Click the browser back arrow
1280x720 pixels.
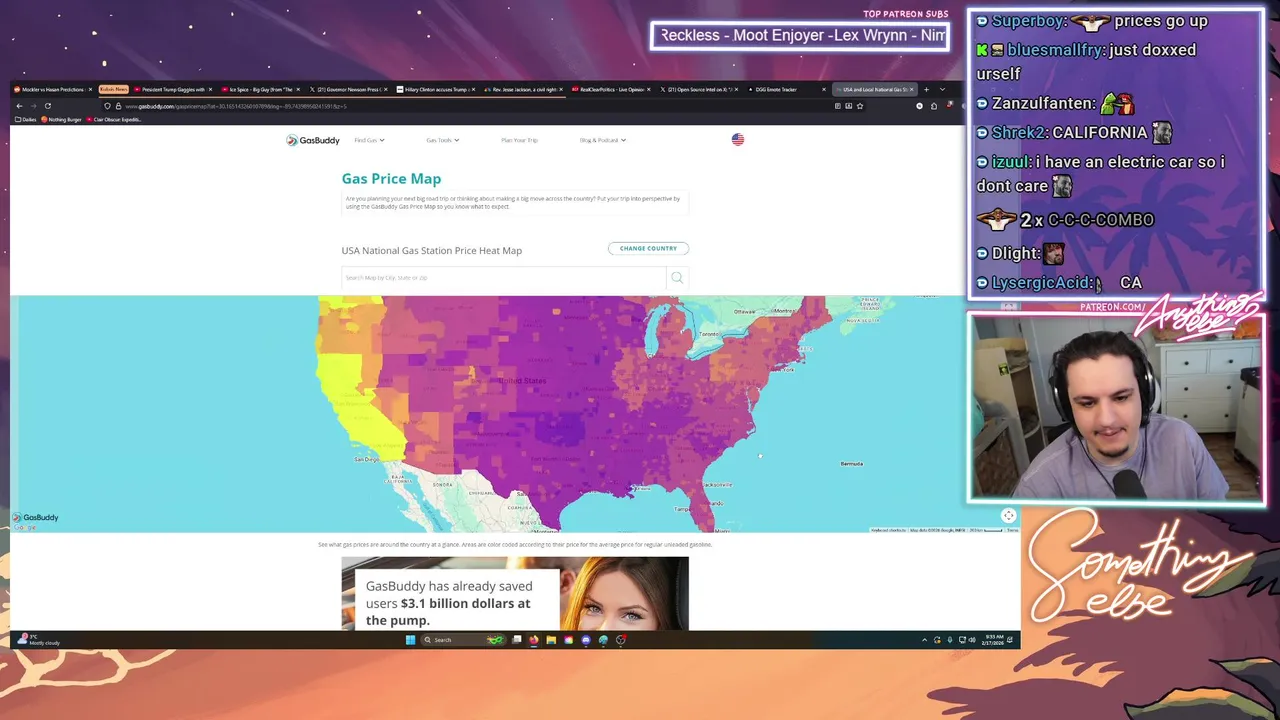pyautogui.click(x=19, y=106)
